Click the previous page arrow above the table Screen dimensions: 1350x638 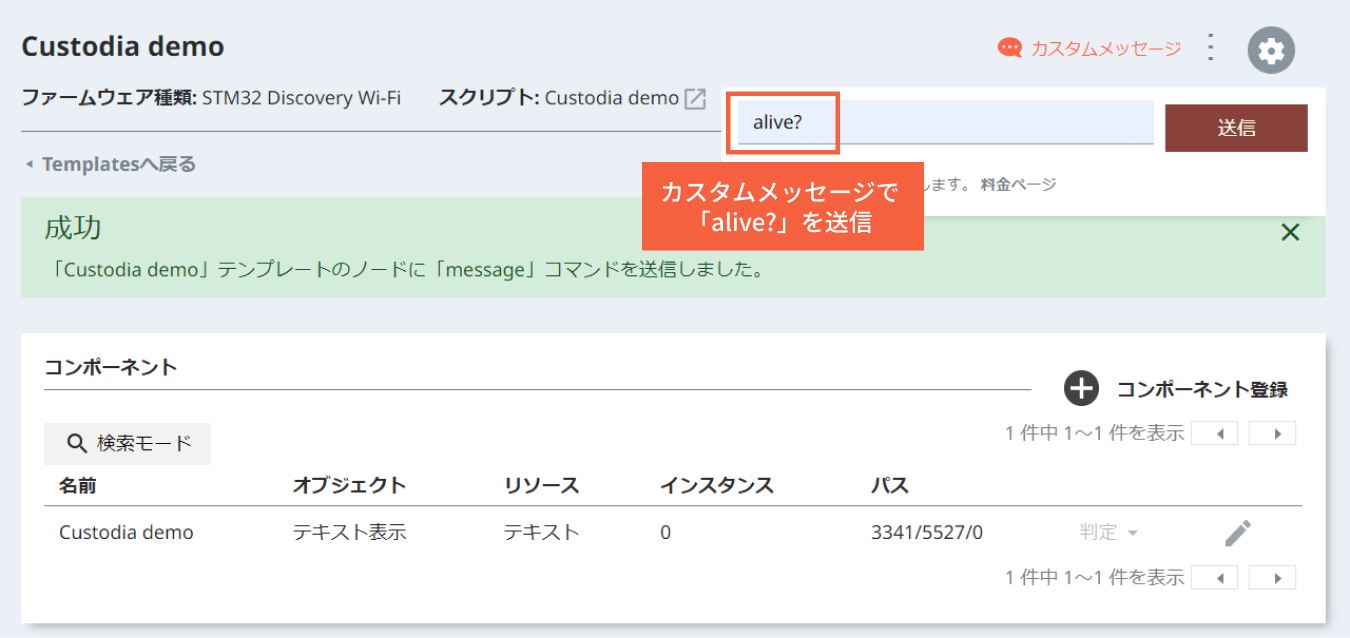pyautogui.click(x=1214, y=432)
